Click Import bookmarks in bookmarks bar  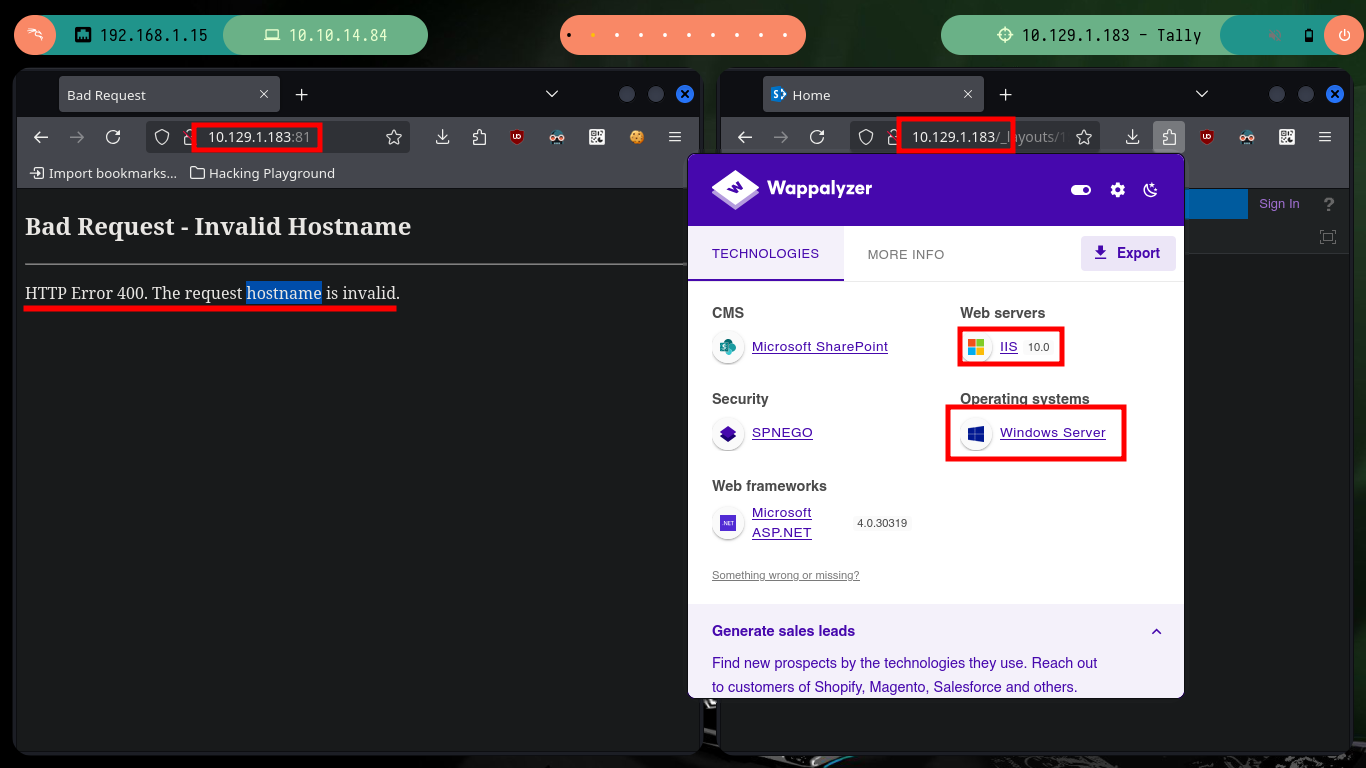104,173
